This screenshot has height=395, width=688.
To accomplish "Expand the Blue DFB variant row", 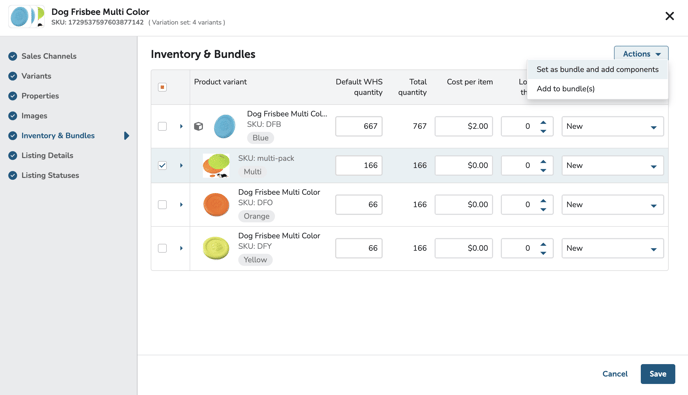I will click(181, 126).
